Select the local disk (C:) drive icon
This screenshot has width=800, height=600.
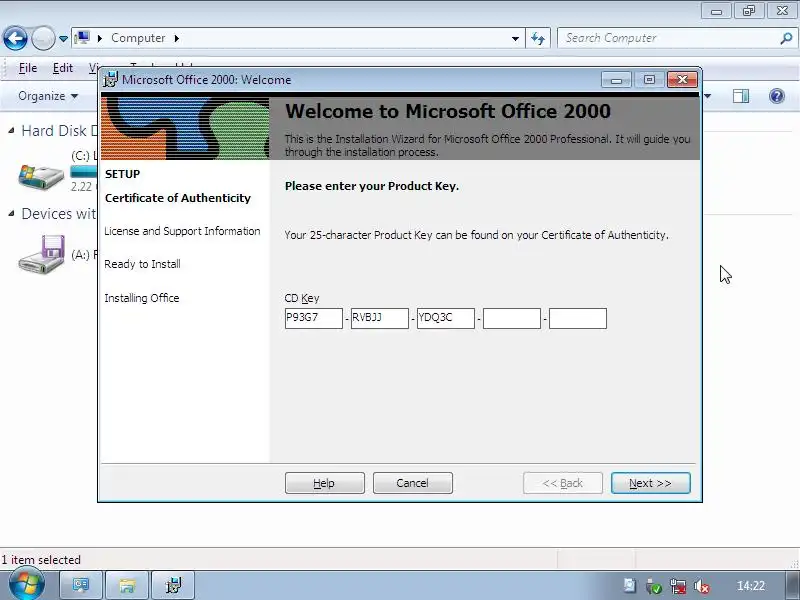point(41,177)
